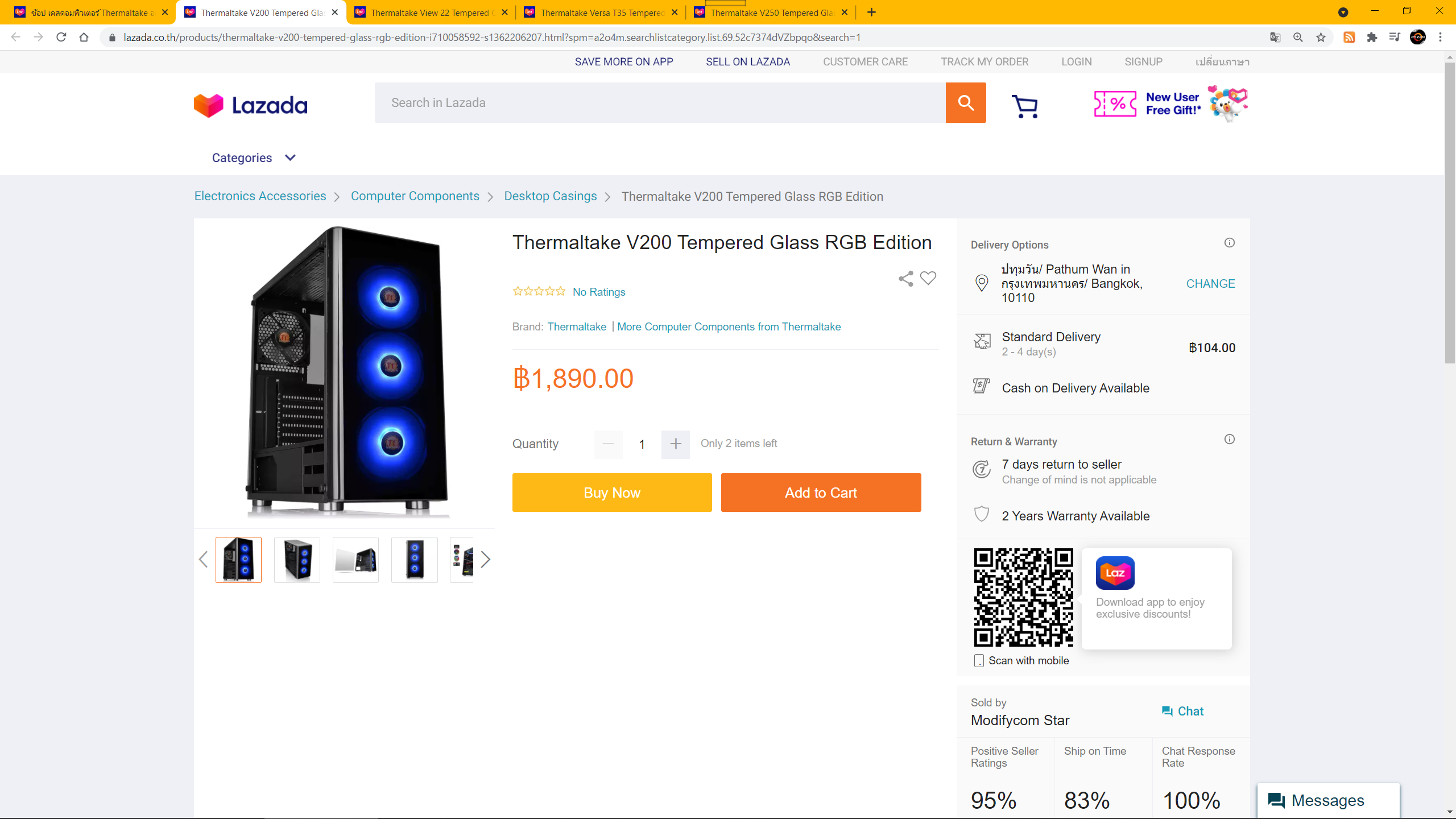
Task: Switch to the Thermaltake Versa T35 tab
Action: (x=601, y=13)
